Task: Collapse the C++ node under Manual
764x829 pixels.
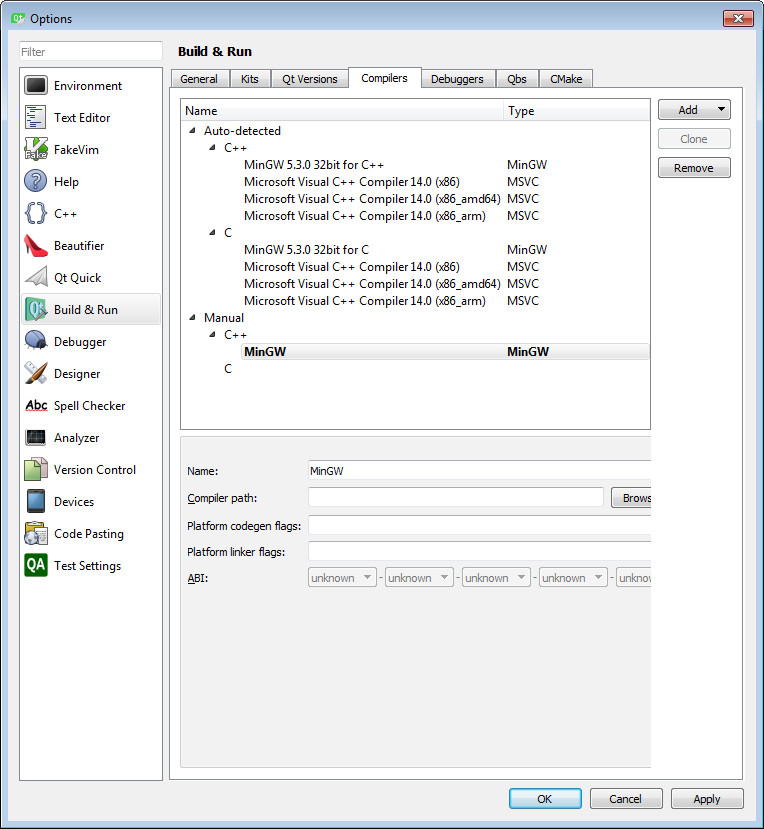Action: point(213,335)
